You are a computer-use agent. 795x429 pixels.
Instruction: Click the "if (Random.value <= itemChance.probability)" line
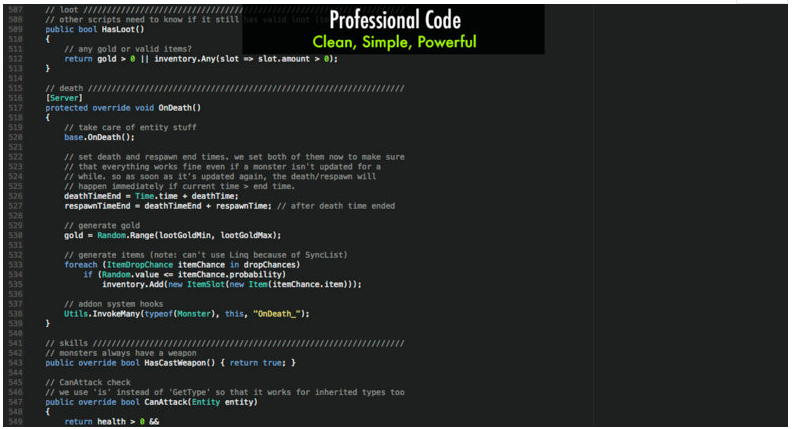185,274
